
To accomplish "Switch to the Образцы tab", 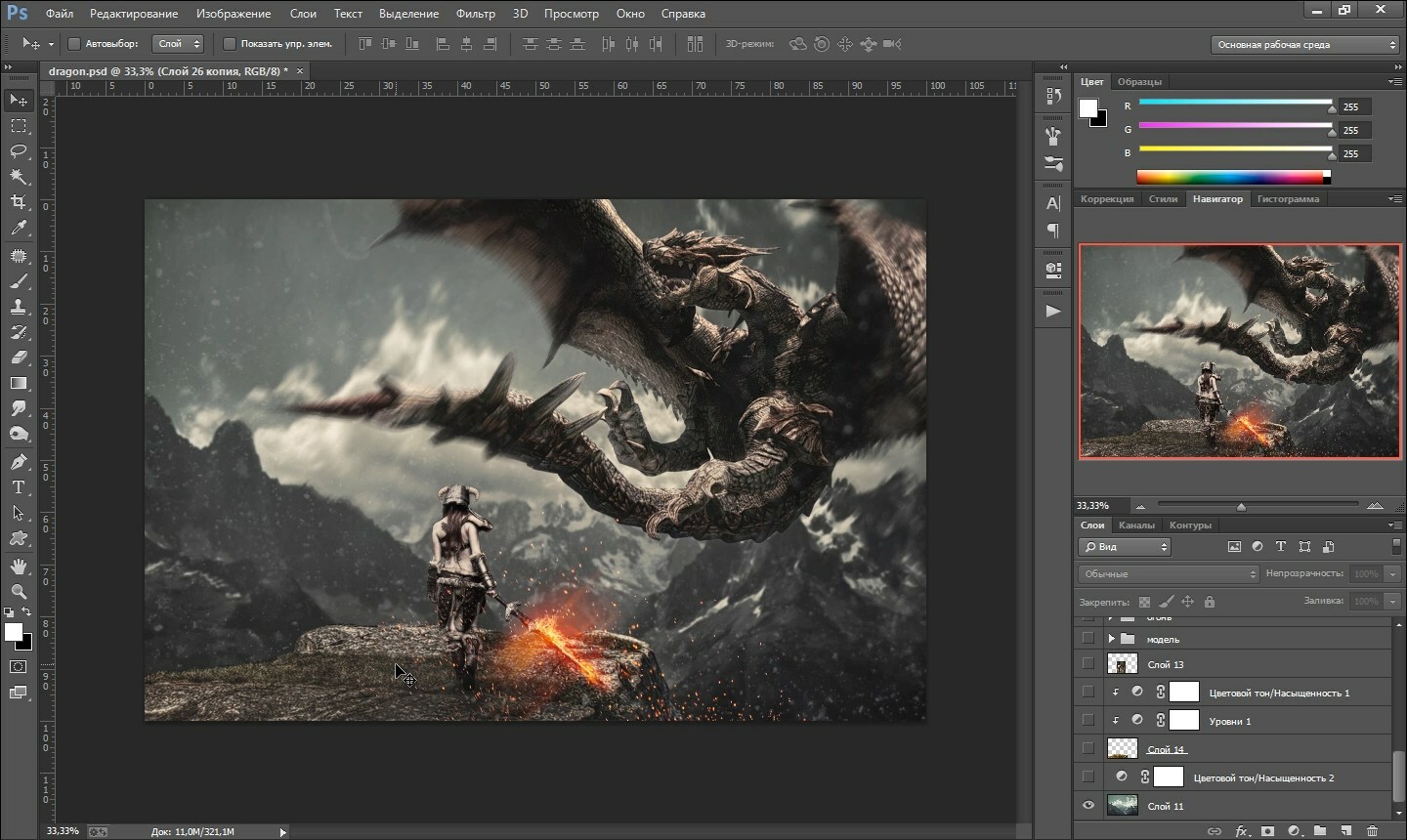I will tap(1139, 82).
